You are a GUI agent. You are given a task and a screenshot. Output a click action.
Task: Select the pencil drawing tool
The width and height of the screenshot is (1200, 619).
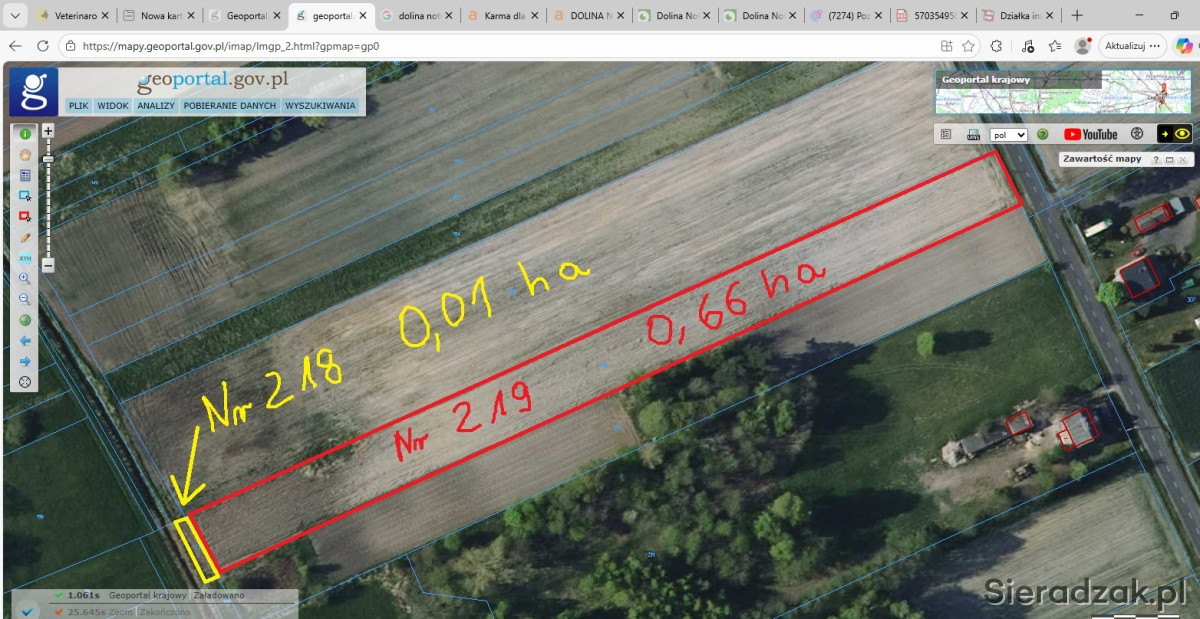[25, 238]
